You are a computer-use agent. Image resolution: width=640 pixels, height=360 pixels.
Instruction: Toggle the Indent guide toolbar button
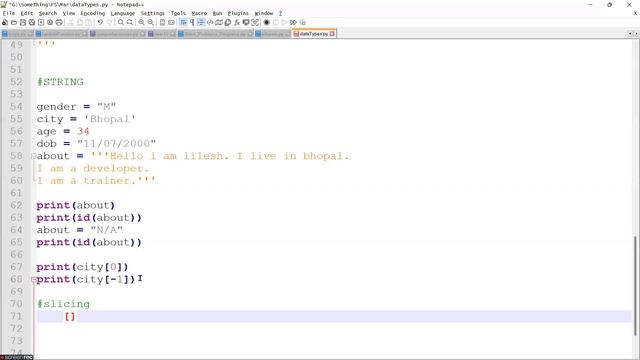[x=201, y=22]
